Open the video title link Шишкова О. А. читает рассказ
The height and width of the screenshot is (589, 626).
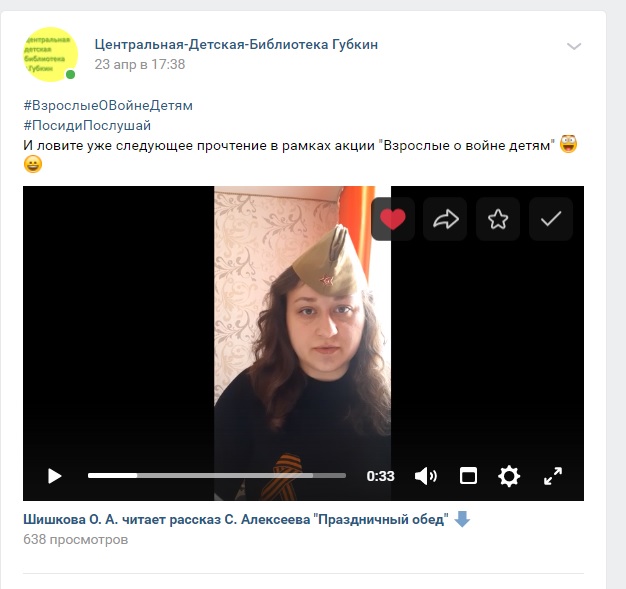(x=236, y=520)
